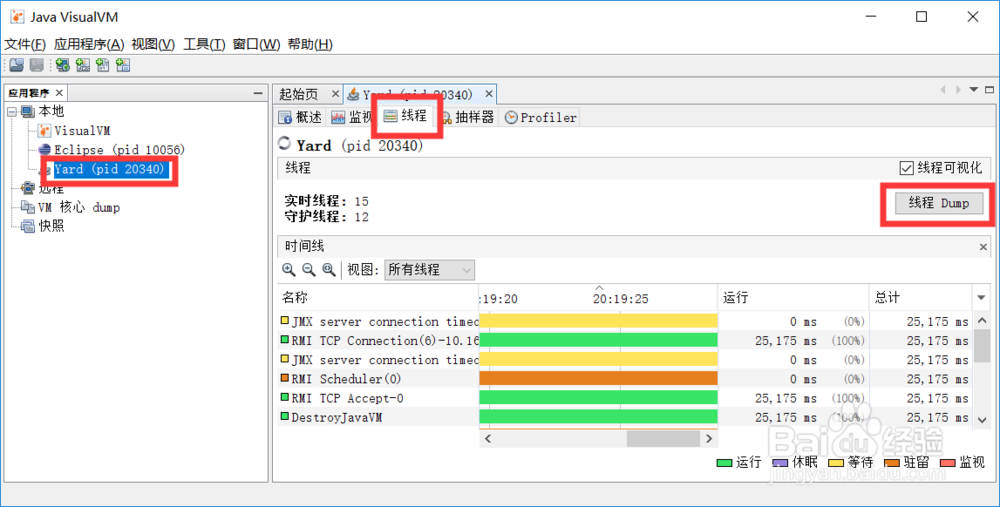Viewport: 1000px width, 507px height.
Task: Click the maximize document window icon
Action: (989, 90)
